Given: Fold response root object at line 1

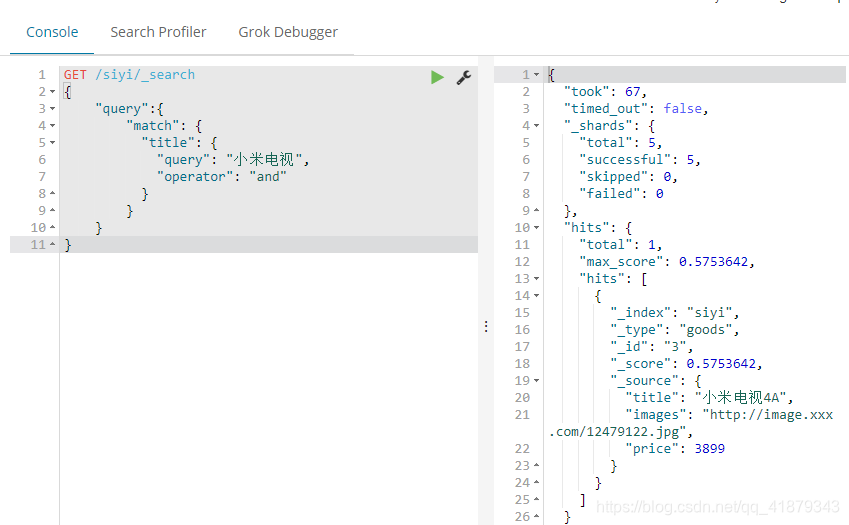Looking at the screenshot, I should pos(537,75).
